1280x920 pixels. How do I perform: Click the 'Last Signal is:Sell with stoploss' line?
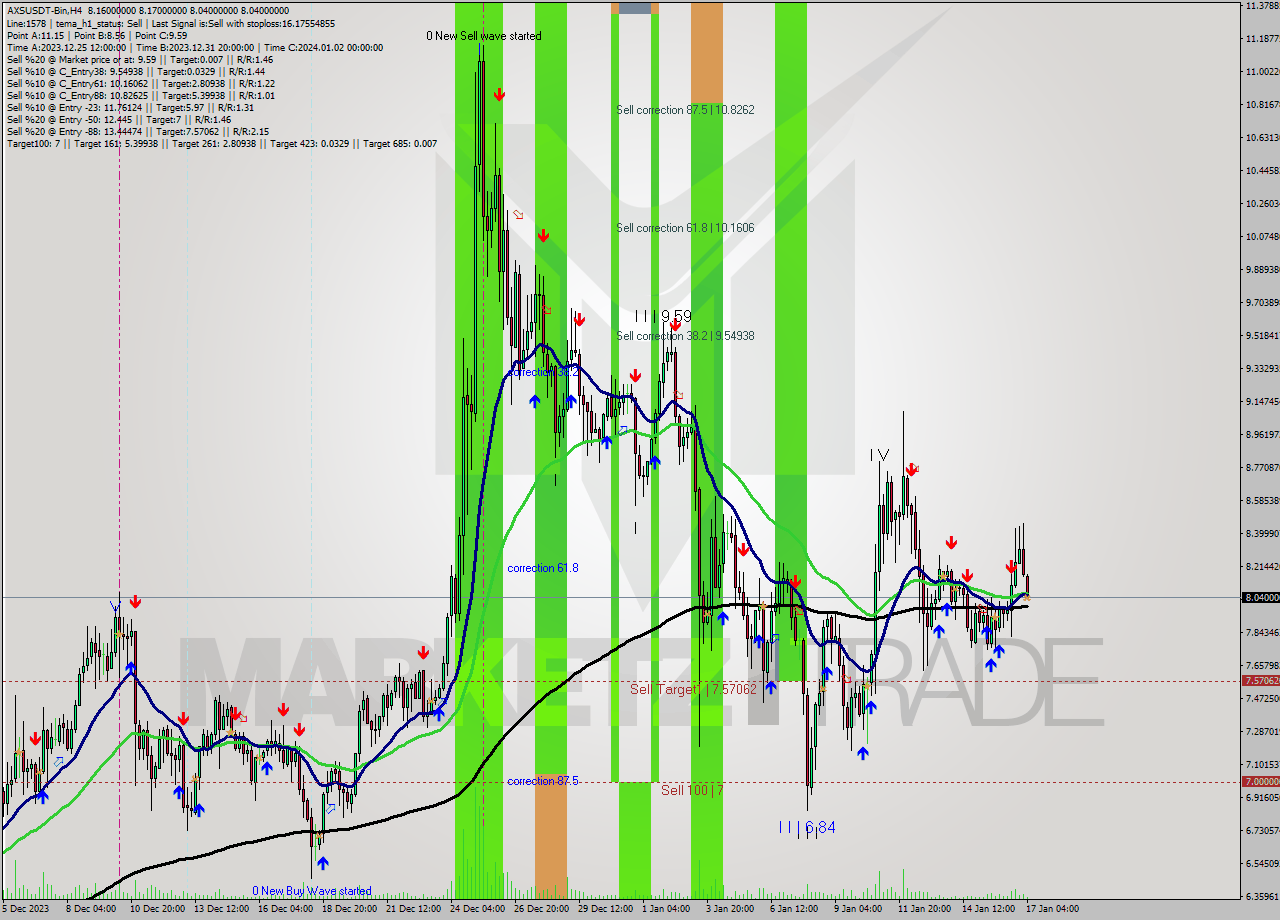(243, 23)
